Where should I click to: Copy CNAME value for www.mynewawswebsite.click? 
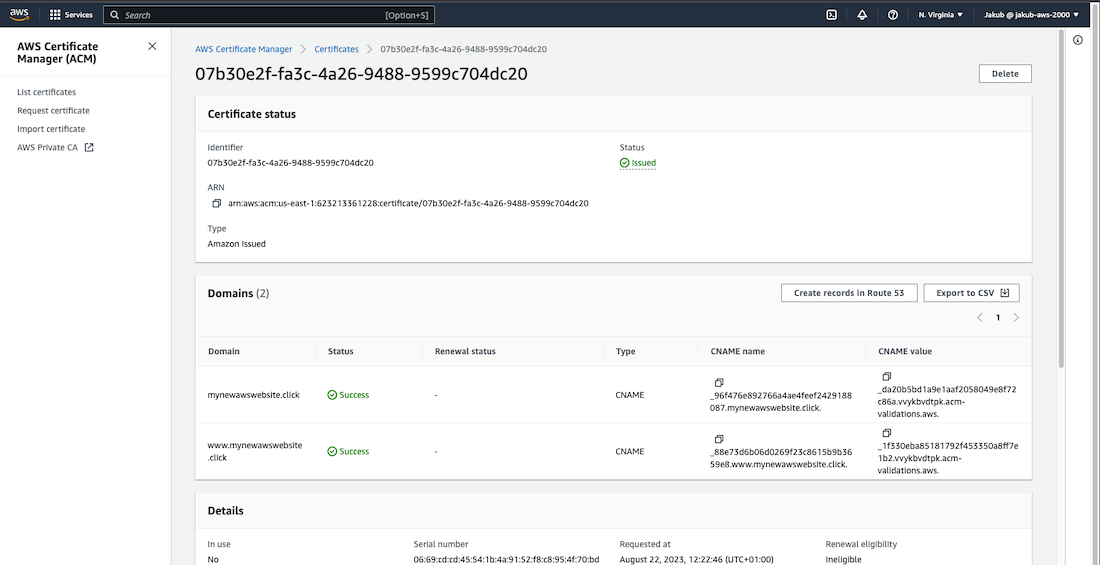tap(886, 433)
